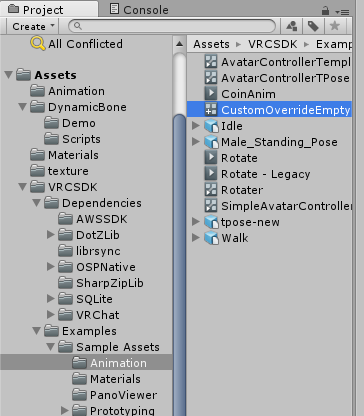Select Animation folder under Sample Assets
The image size is (364, 416).
coord(86,363)
